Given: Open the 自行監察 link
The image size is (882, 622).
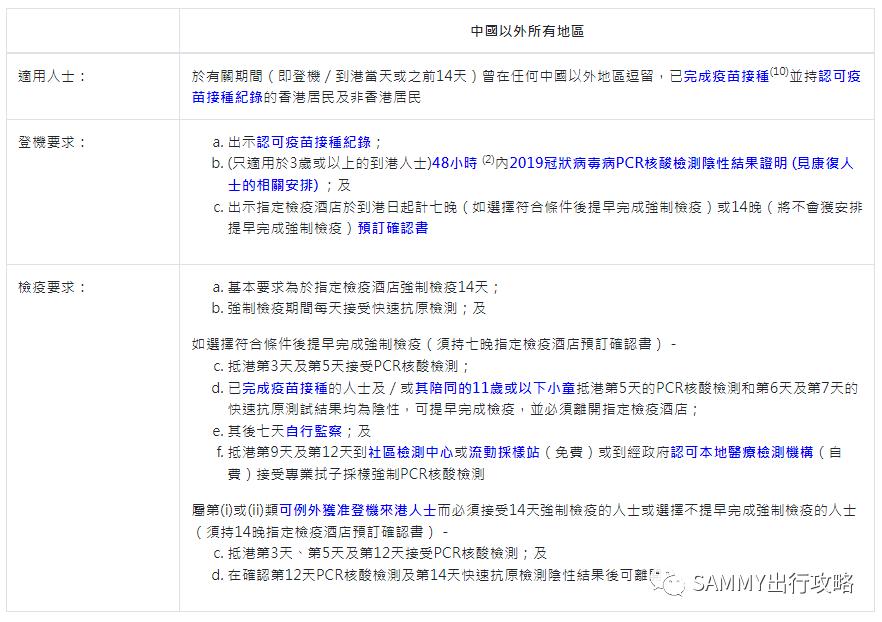Looking at the screenshot, I should pyautogui.click(x=313, y=431).
